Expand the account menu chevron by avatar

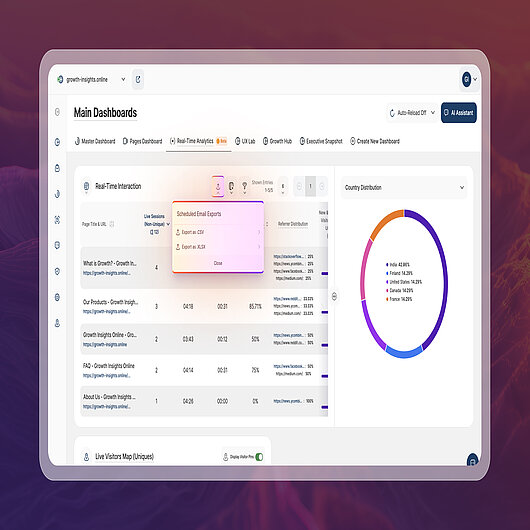click(475, 79)
